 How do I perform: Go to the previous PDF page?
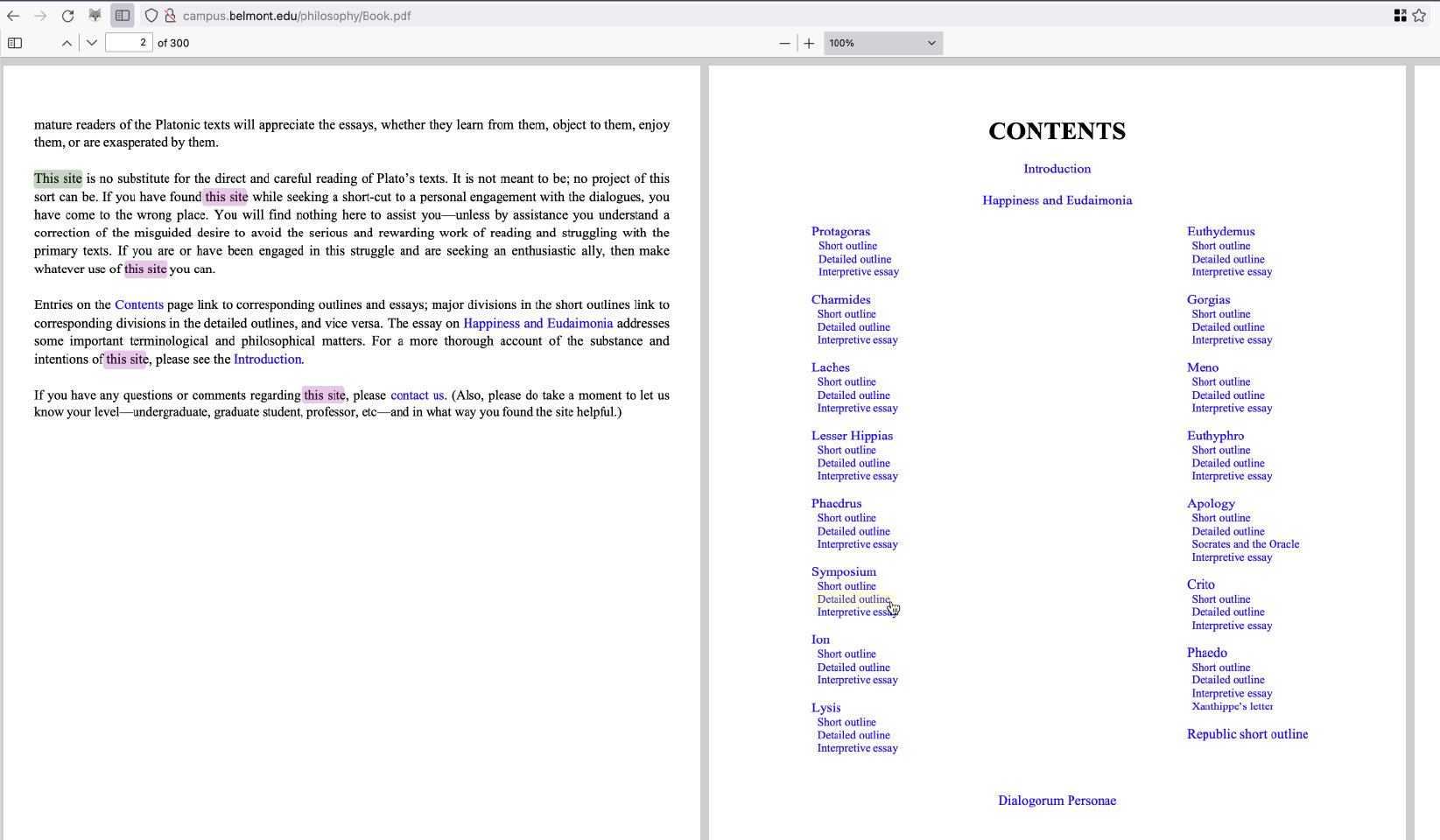tap(67, 43)
